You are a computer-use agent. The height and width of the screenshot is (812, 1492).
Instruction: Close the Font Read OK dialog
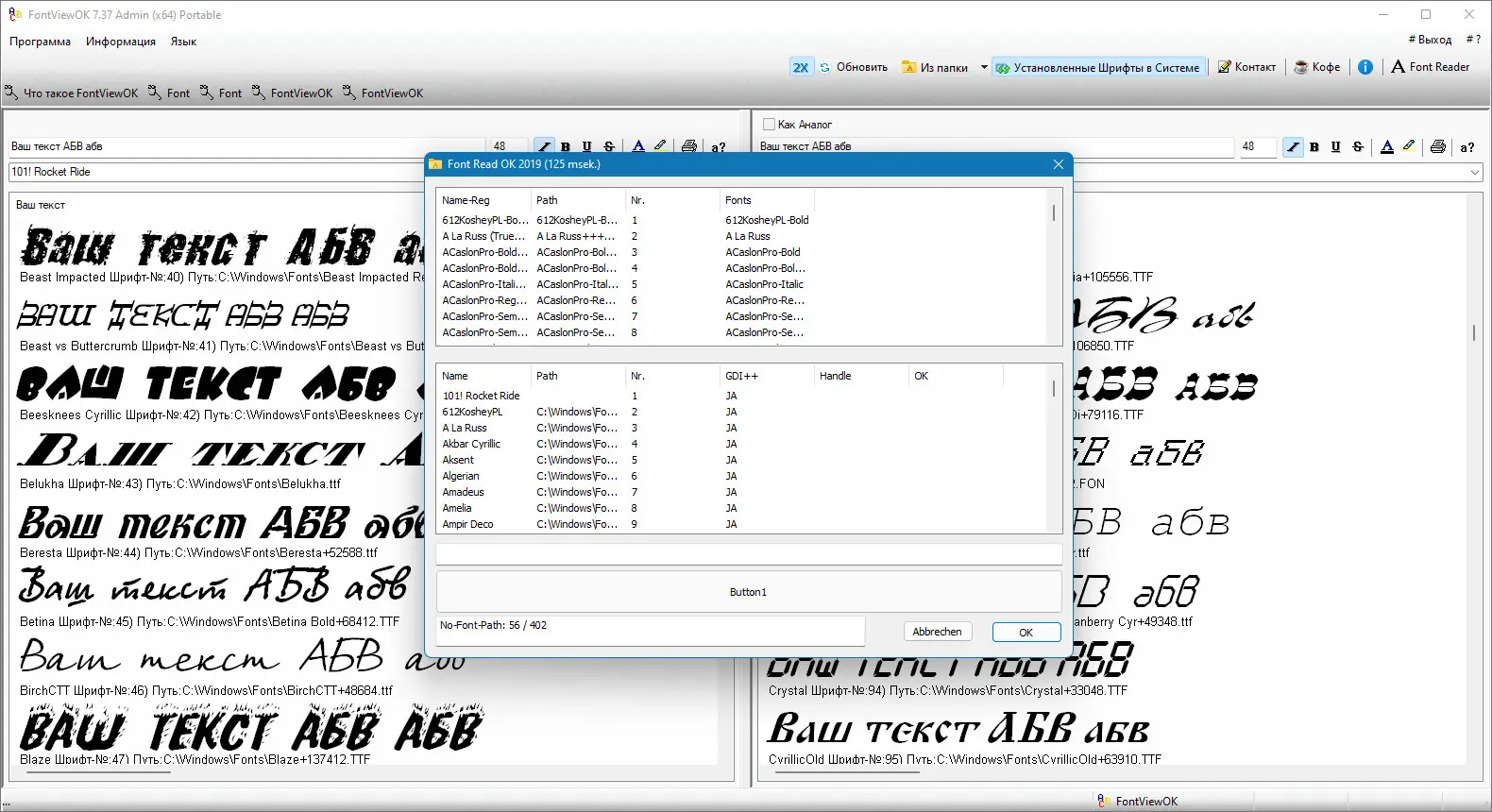click(1058, 164)
